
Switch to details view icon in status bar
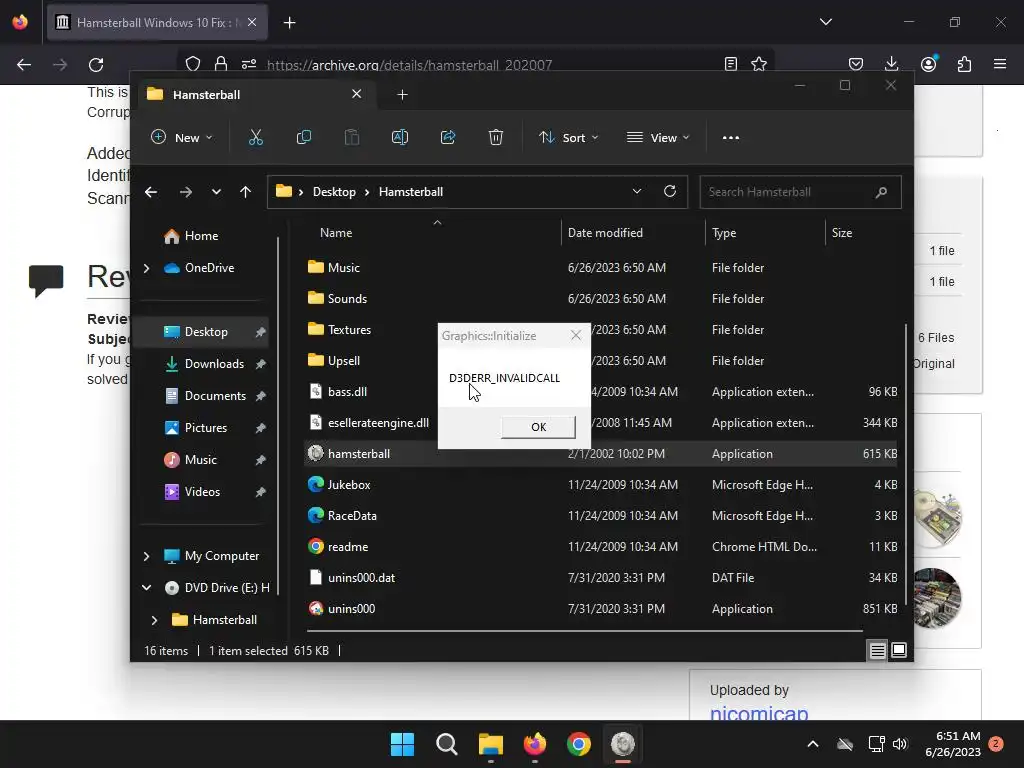pyautogui.click(x=877, y=650)
